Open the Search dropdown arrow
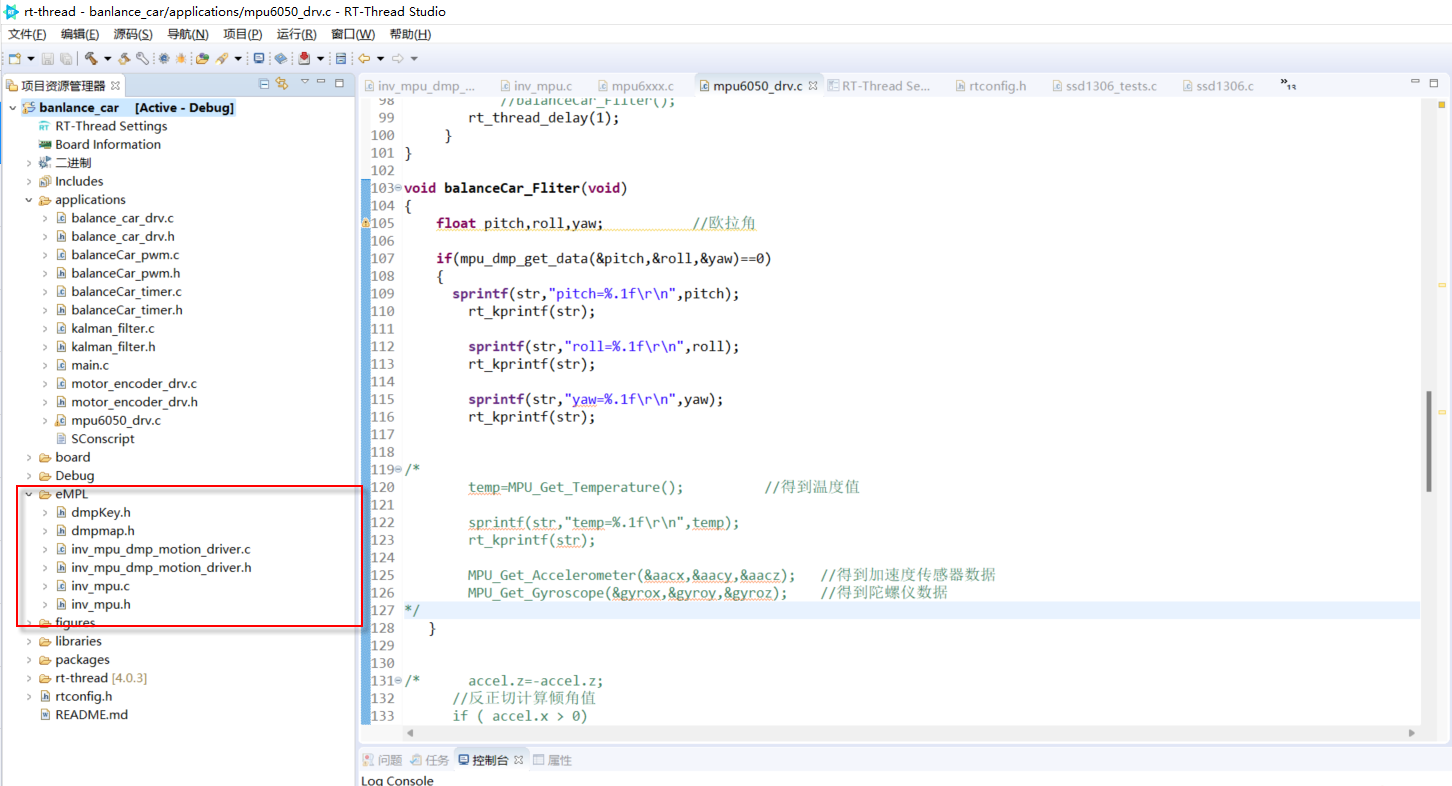The width and height of the screenshot is (1452, 786). pyautogui.click(x=238, y=59)
